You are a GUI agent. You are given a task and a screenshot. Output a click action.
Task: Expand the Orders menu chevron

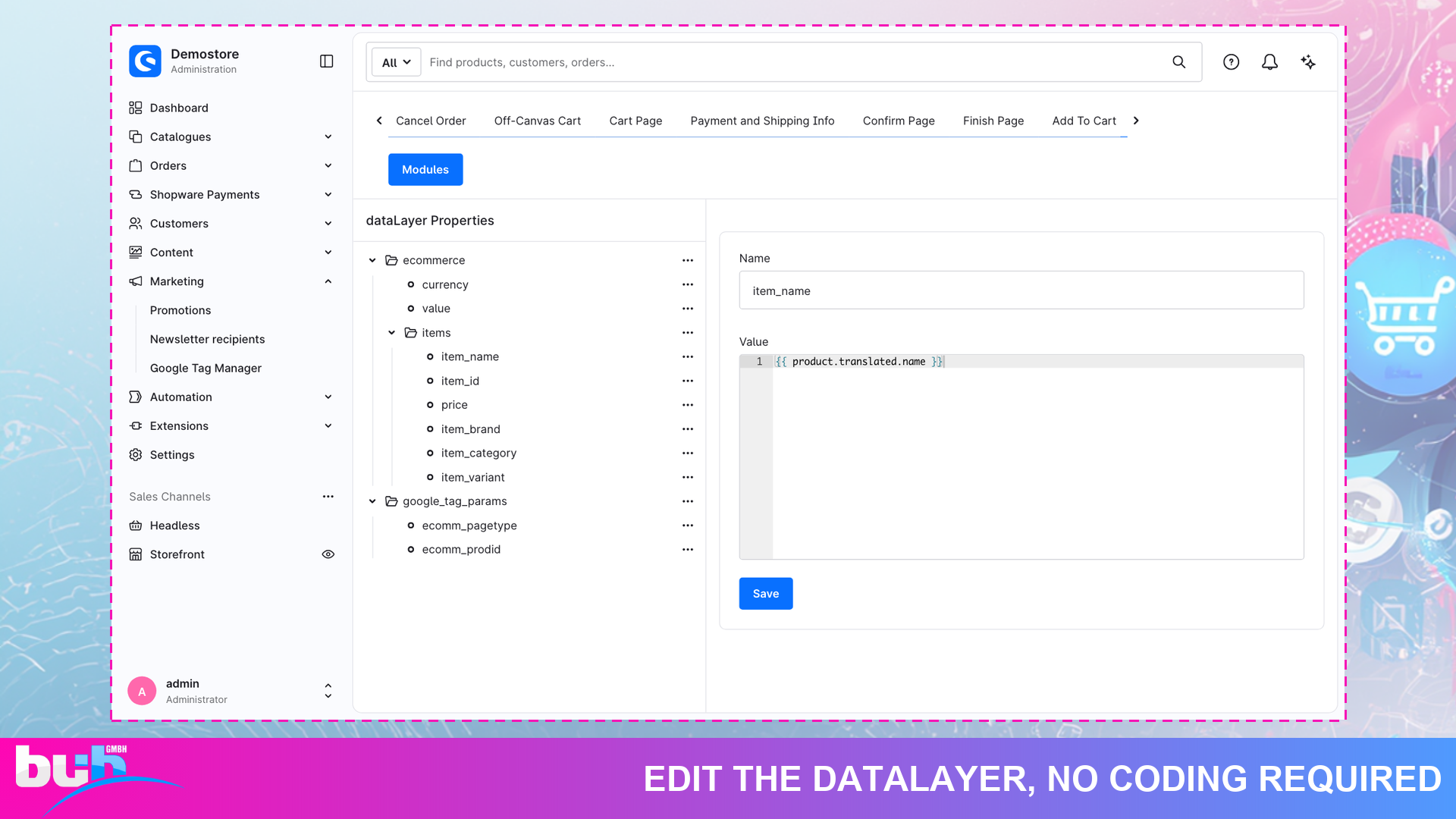click(328, 165)
